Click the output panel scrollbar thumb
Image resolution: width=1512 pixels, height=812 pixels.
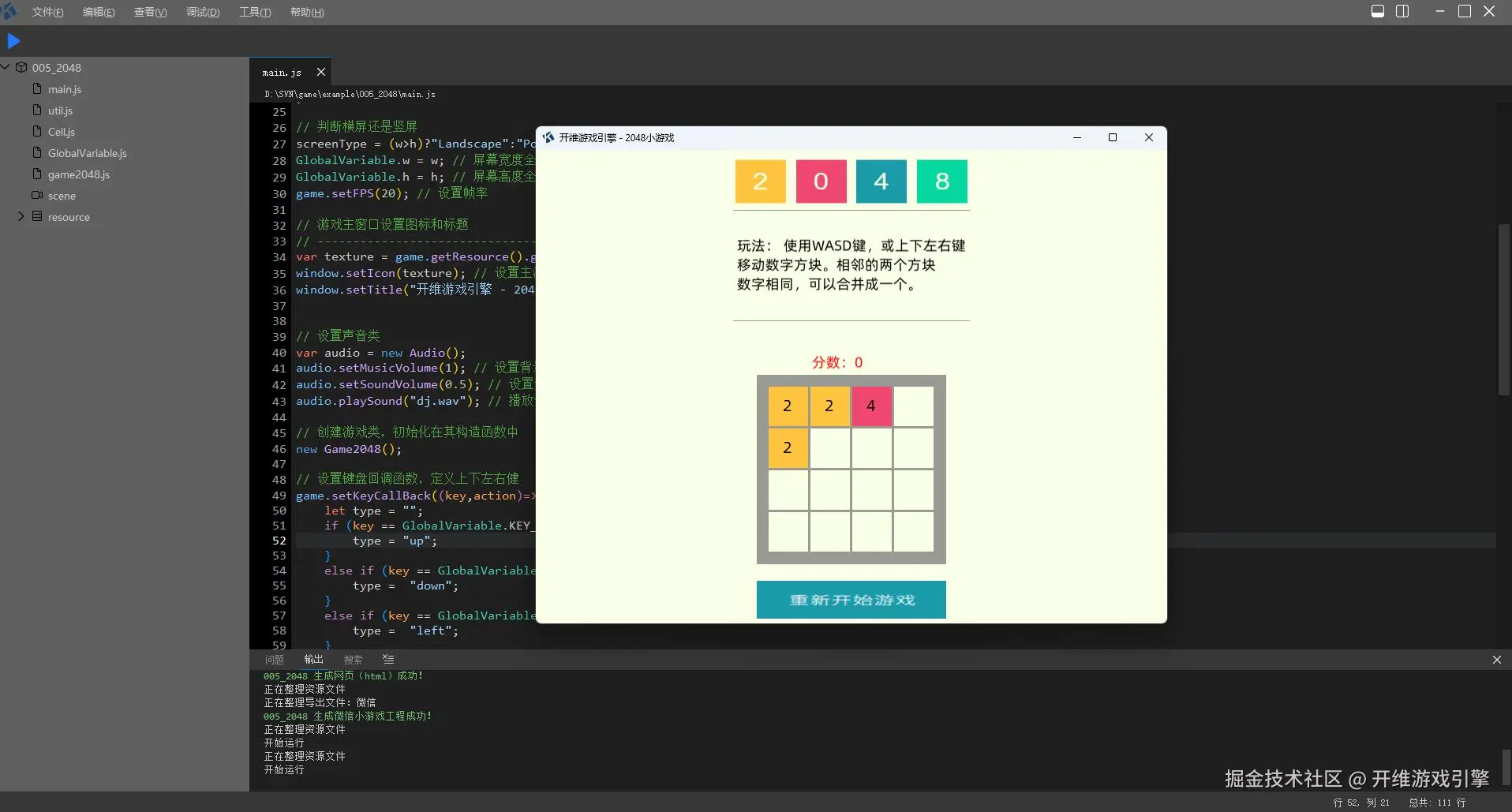1506,767
